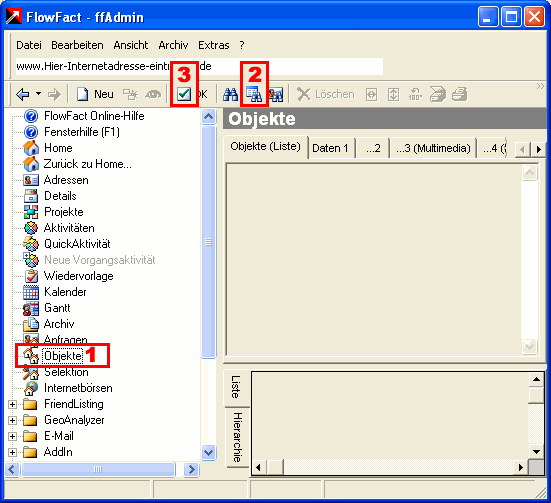This screenshot has height=503, width=551.
Task: Switch to ...3 (Multimedia) tab
Action: pyautogui.click(x=433, y=148)
